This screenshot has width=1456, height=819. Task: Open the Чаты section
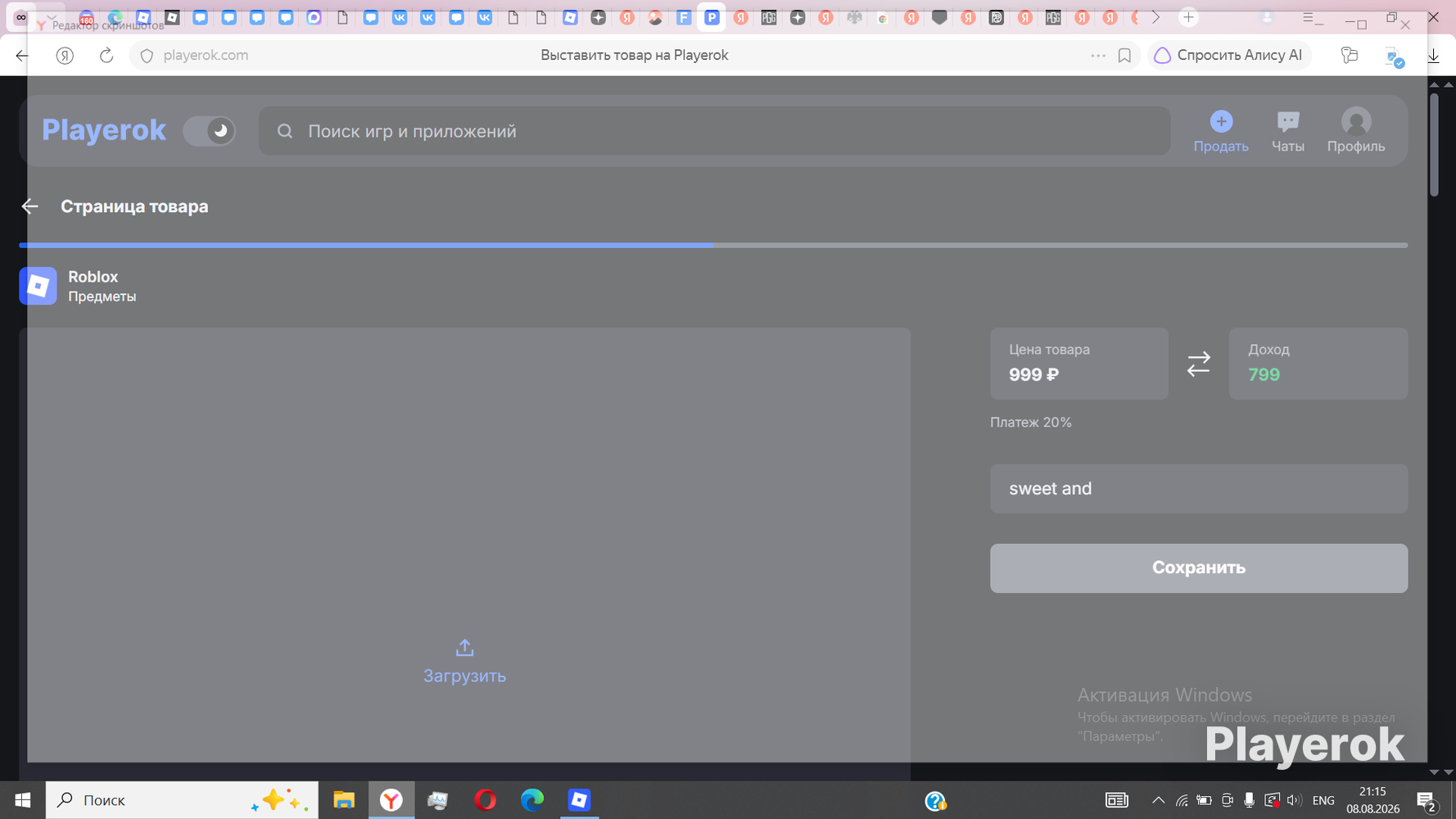pos(1288,131)
